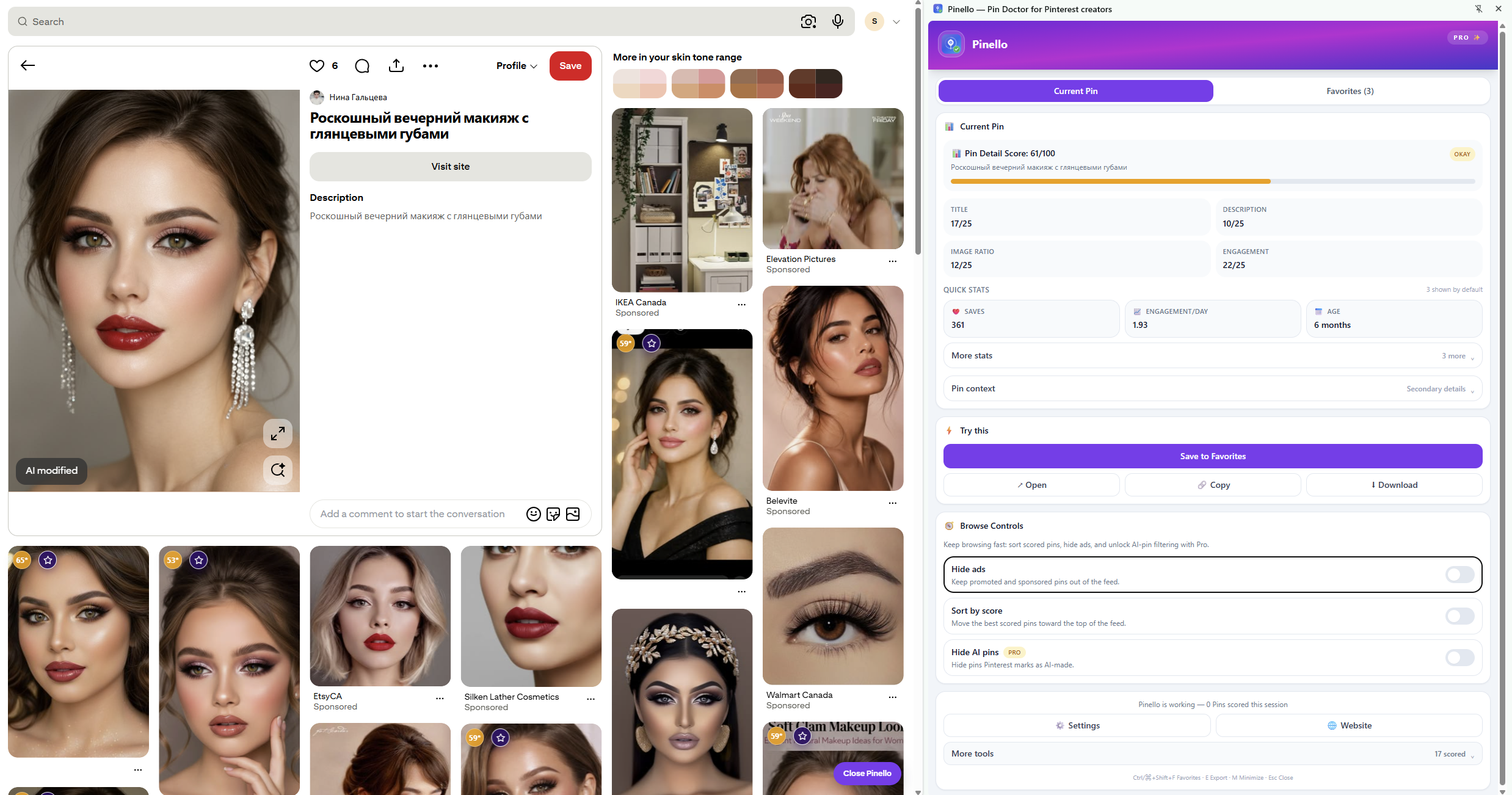The height and width of the screenshot is (795, 1512).
Task: Insert emoji in the comment box
Action: click(x=534, y=514)
